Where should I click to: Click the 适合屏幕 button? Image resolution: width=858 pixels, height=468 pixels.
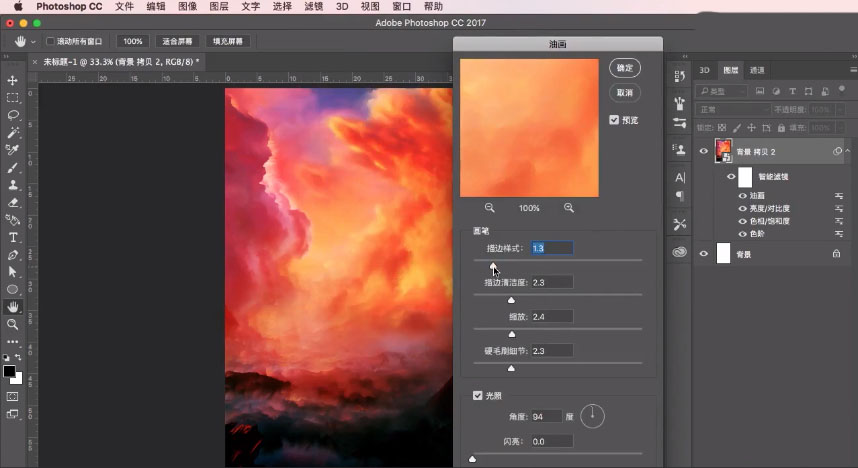[177, 41]
